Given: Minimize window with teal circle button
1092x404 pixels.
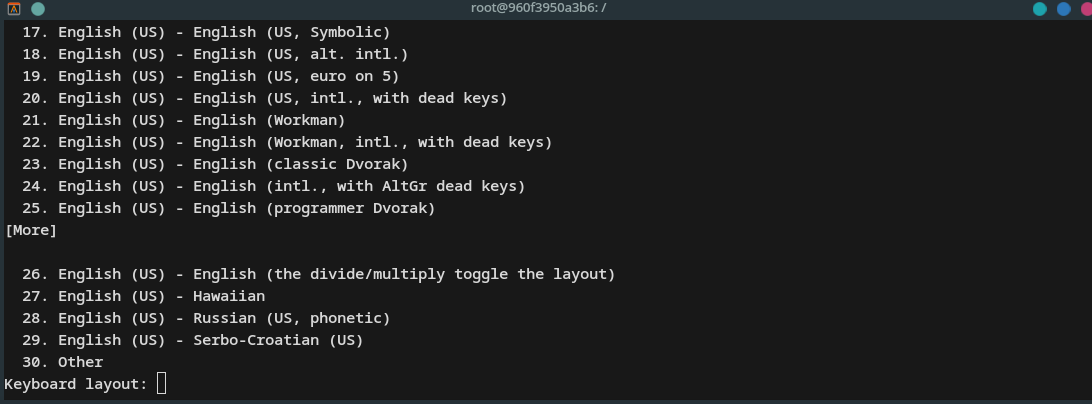Looking at the screenshot, I should [x=1040, y=9].
